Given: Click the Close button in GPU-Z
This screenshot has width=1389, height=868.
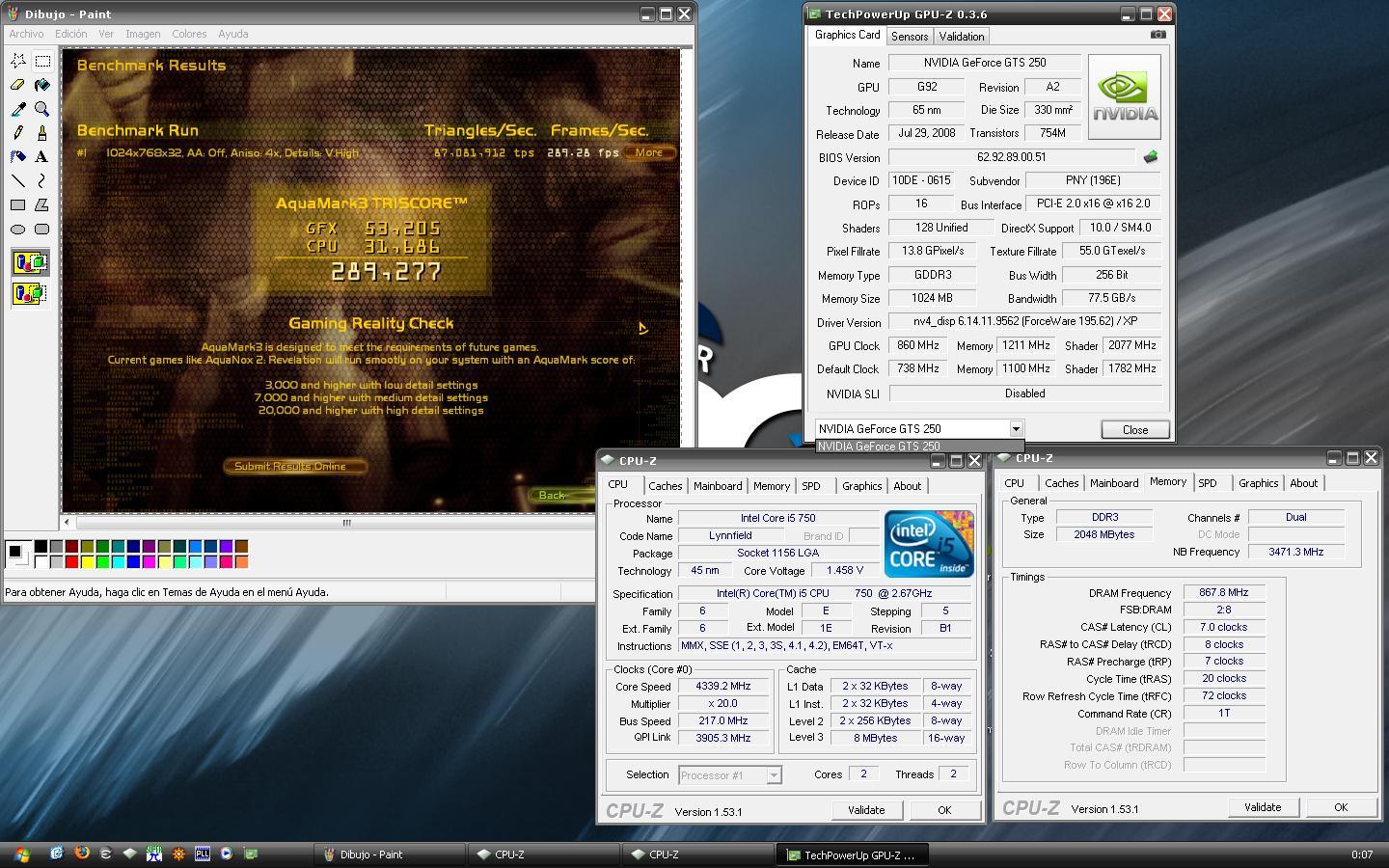Looking at the screenshot, I should click(x=1135, y=430).
